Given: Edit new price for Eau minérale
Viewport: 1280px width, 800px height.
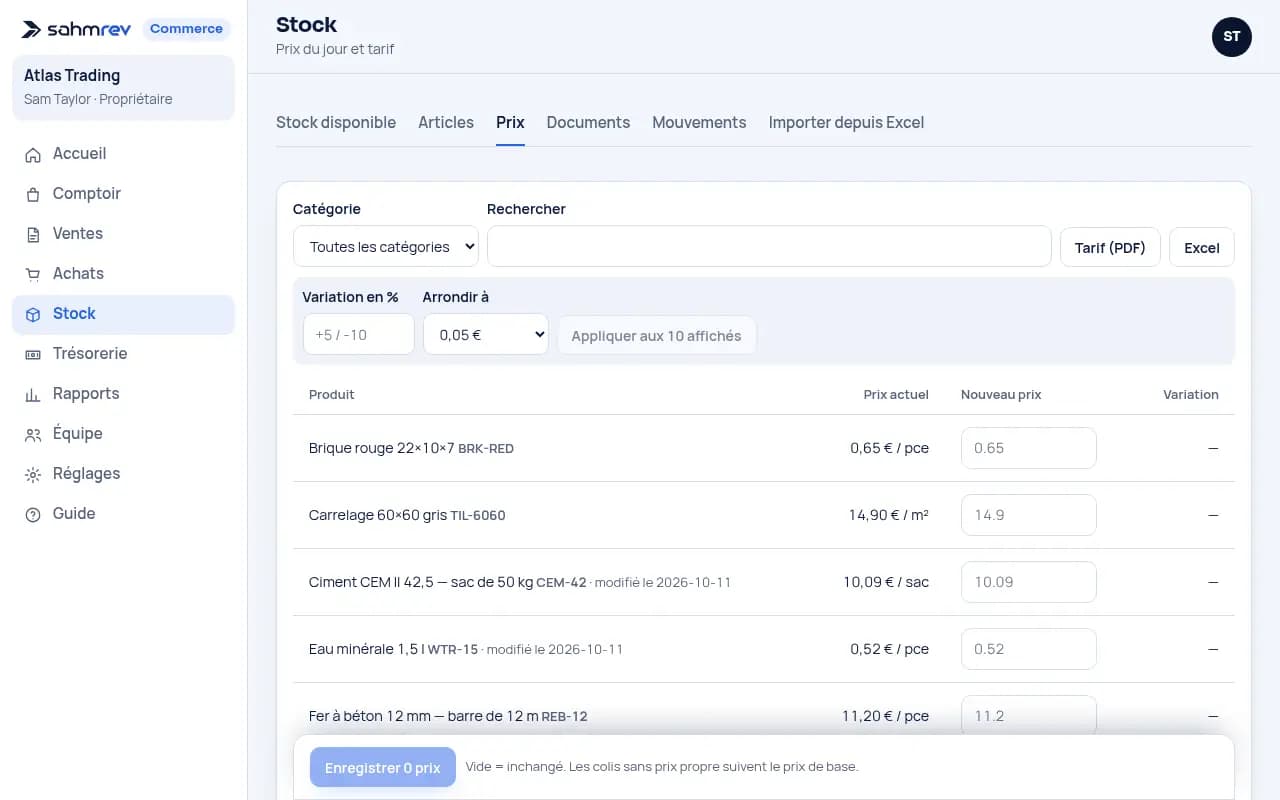Looking at the screenshot, I should [1029, 649].
